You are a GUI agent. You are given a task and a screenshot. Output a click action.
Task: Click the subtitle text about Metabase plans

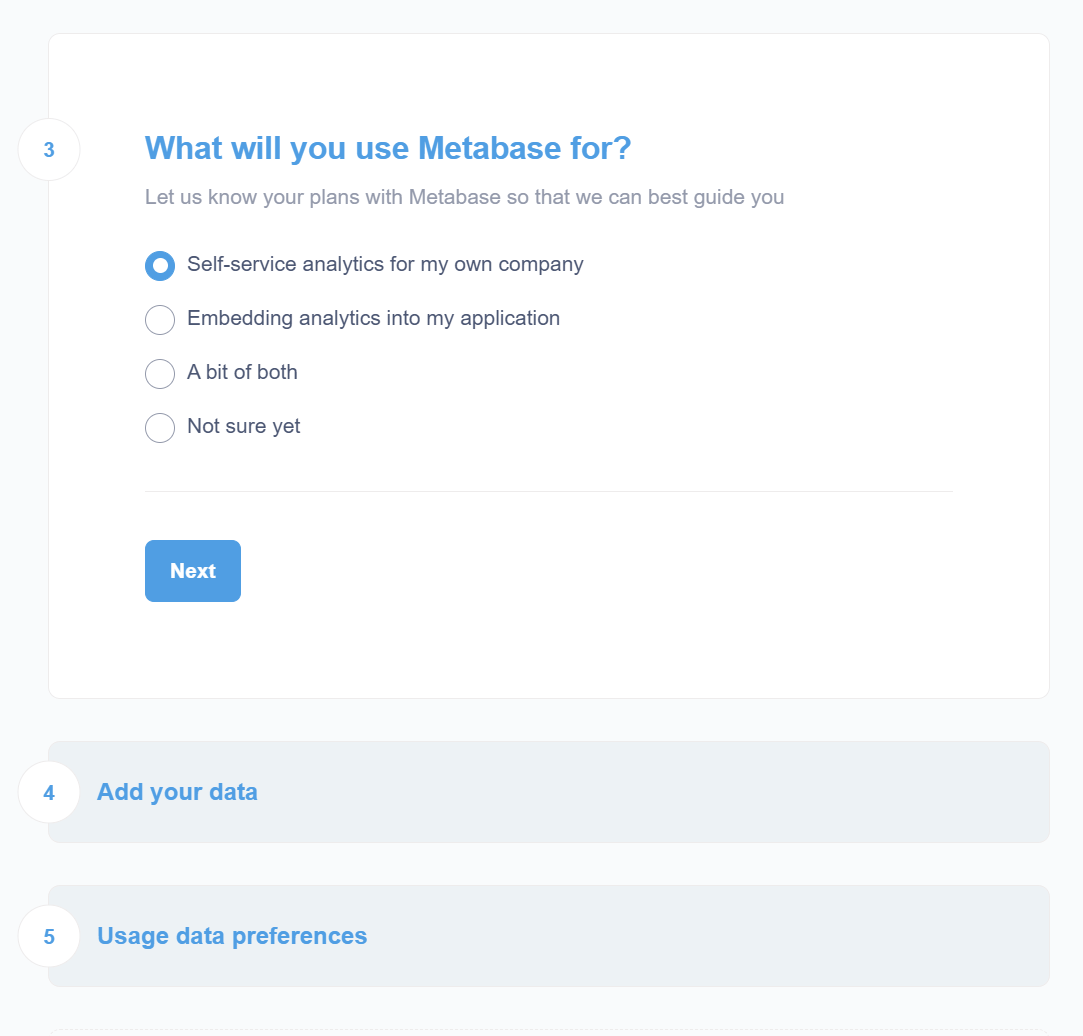tap(464, 197)
